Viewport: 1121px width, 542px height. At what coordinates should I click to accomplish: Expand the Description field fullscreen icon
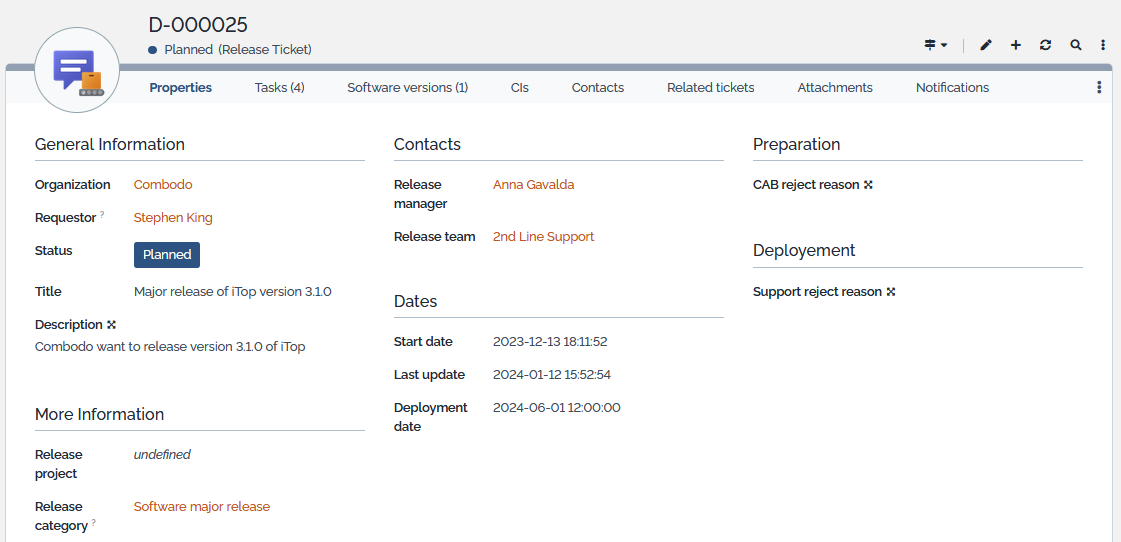click(x=112, y=325)
